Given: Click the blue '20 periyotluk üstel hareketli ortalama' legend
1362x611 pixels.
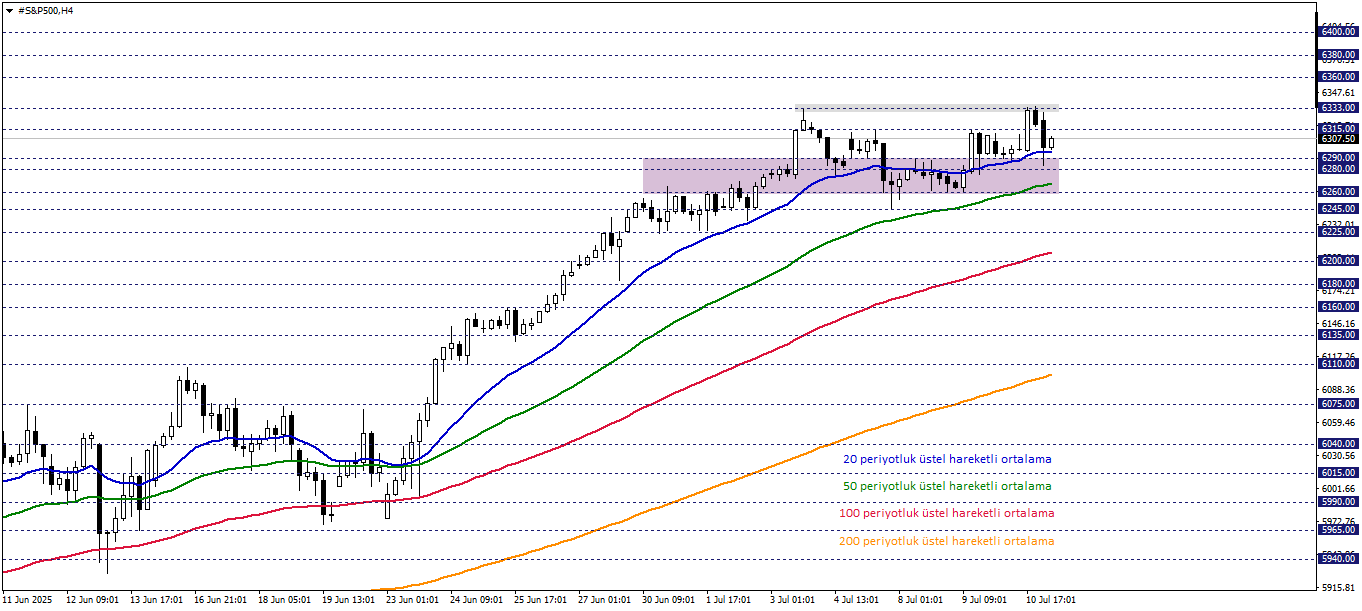Looking at the screenshot, I should click(947, 460).
